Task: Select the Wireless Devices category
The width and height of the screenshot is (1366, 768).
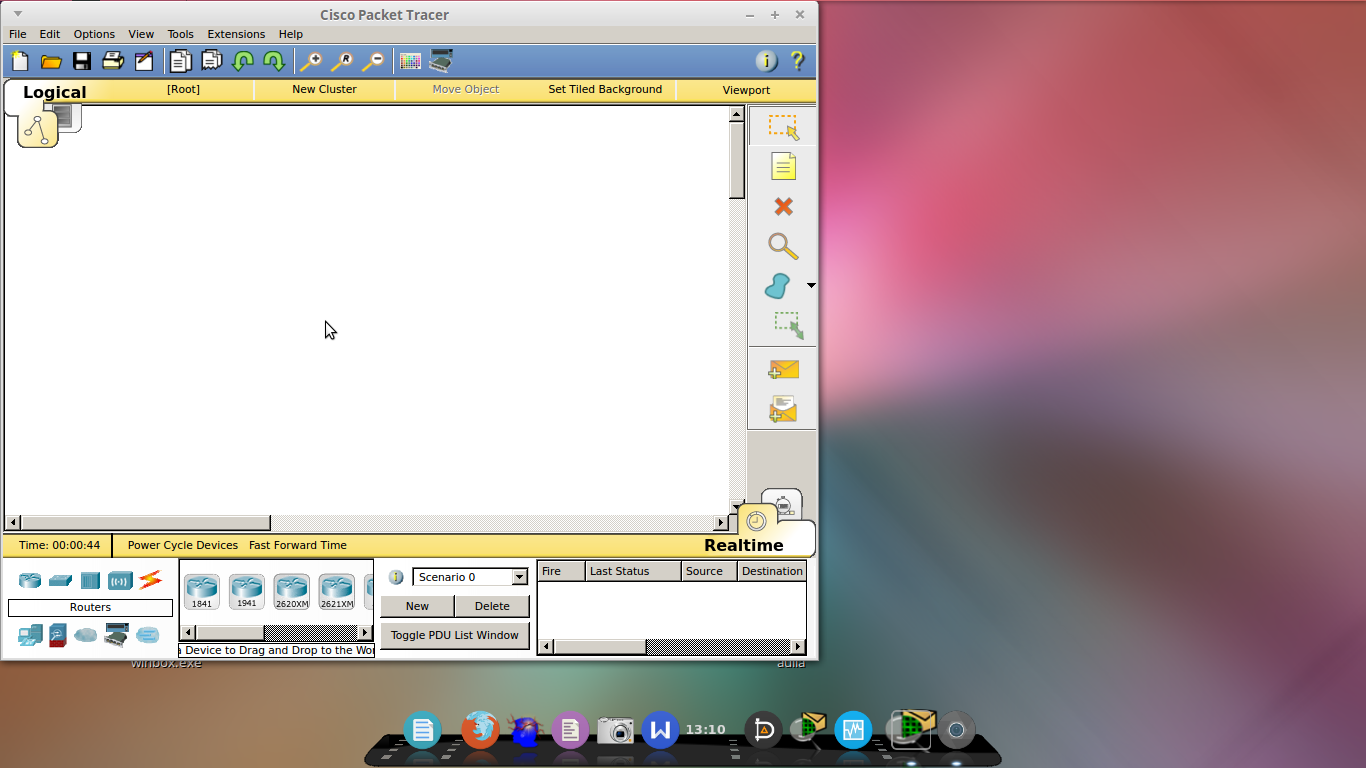Action: pyautogui.click(x=120, y=579)
